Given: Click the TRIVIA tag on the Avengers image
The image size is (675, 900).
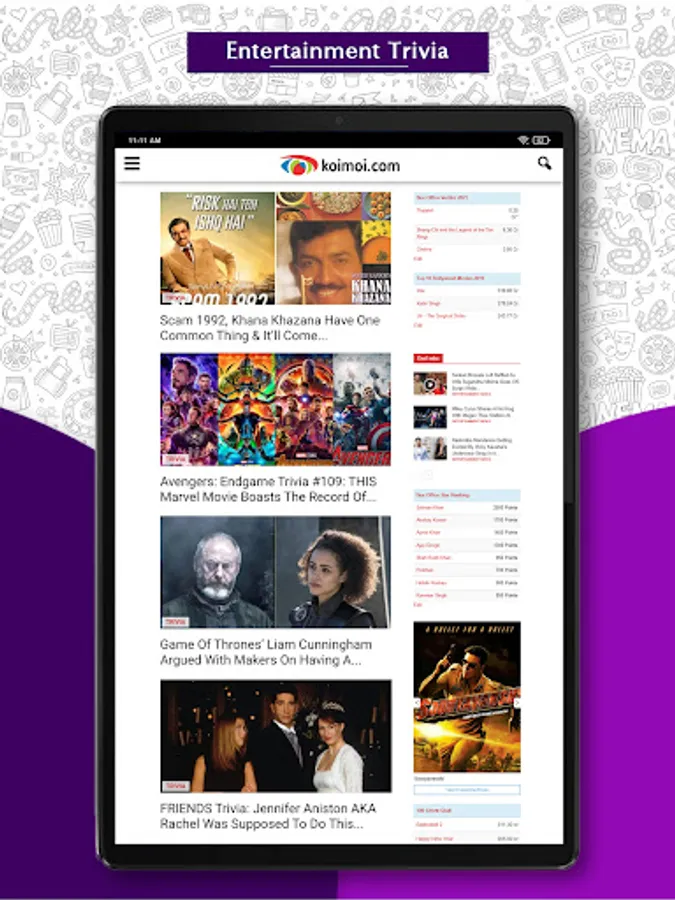Looking at the screenshot, I should (175, 459).
